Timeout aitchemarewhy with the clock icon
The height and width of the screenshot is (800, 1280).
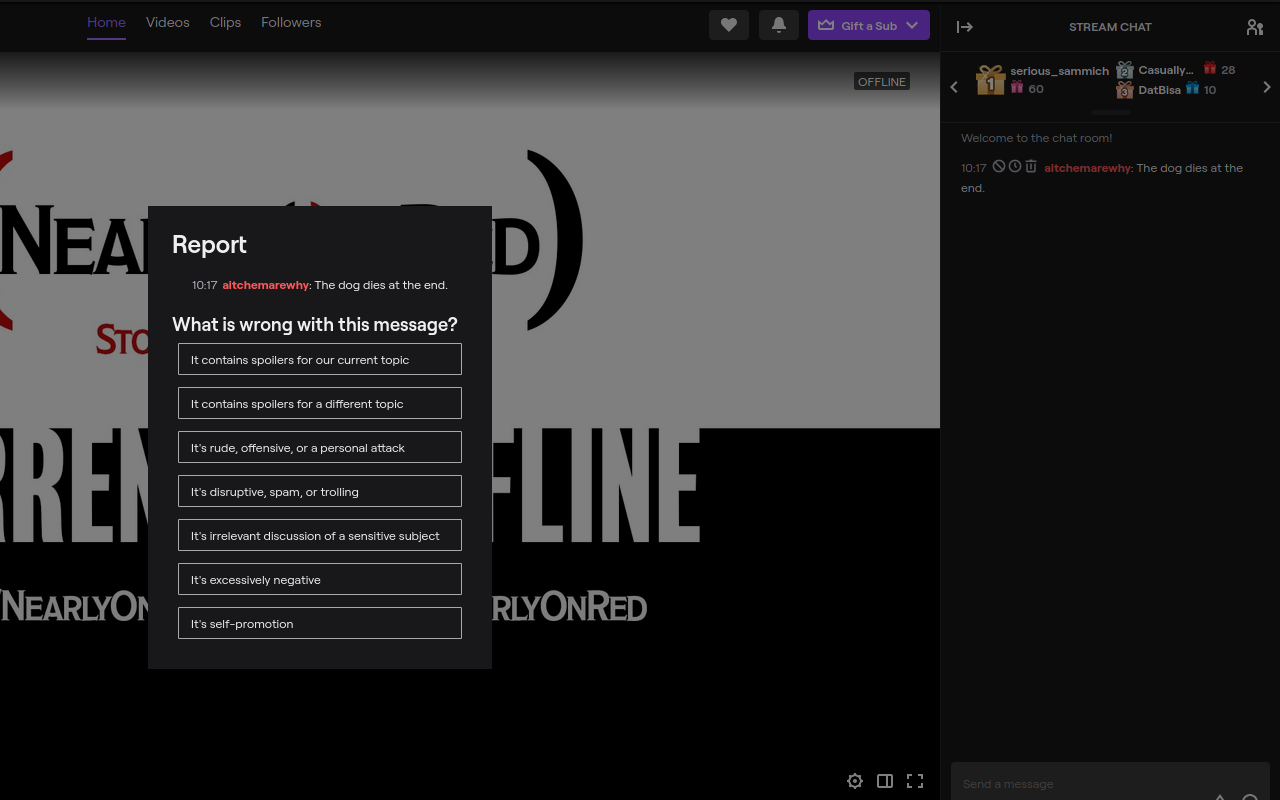point(1015,166)
